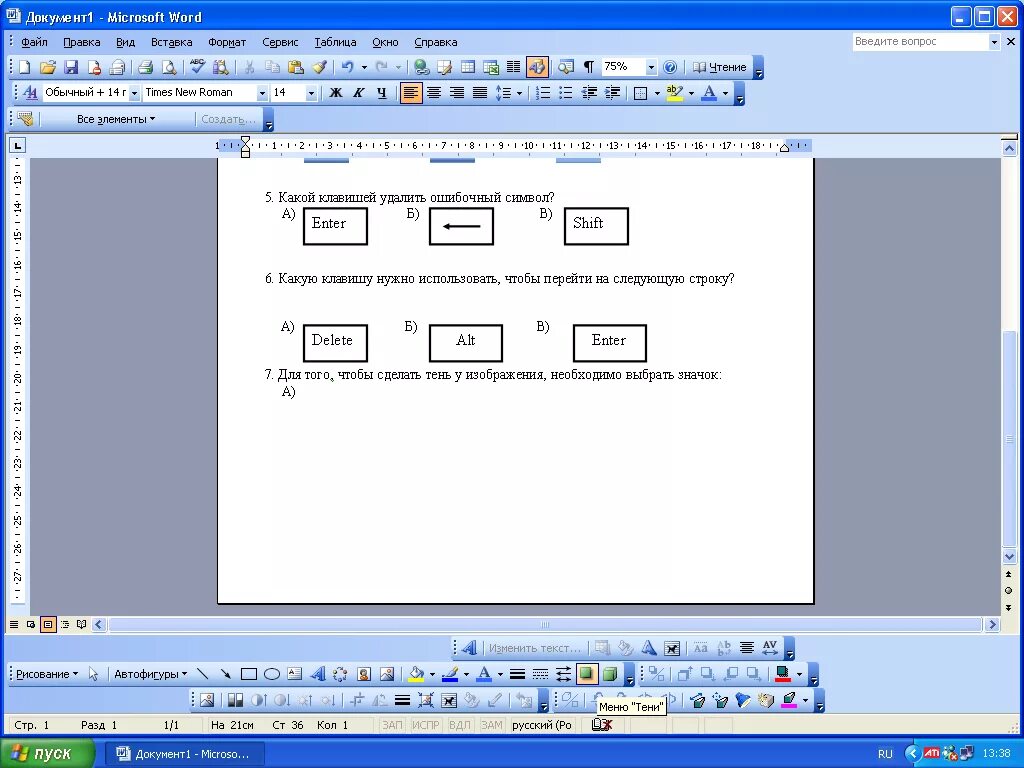Toggle left text alignment

[x=411, y=93]
